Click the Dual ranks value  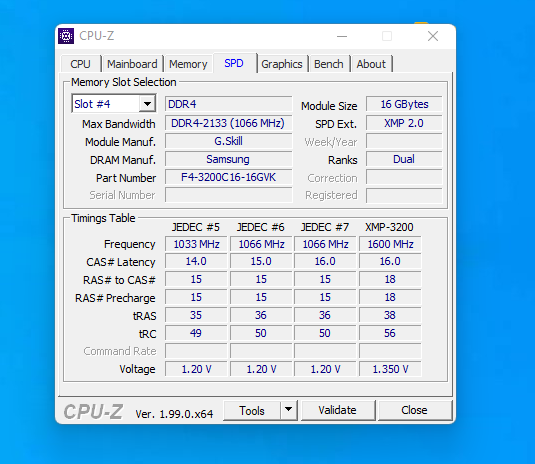404,159
